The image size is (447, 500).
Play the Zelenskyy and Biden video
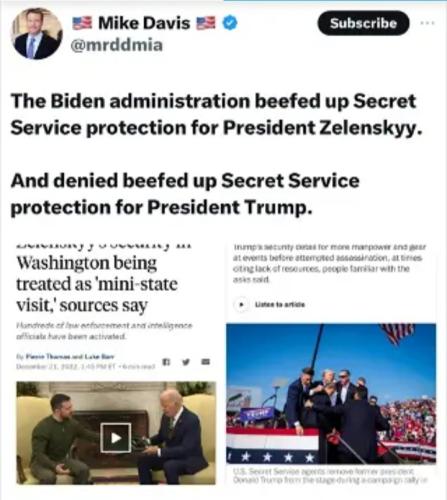point(116,438)
